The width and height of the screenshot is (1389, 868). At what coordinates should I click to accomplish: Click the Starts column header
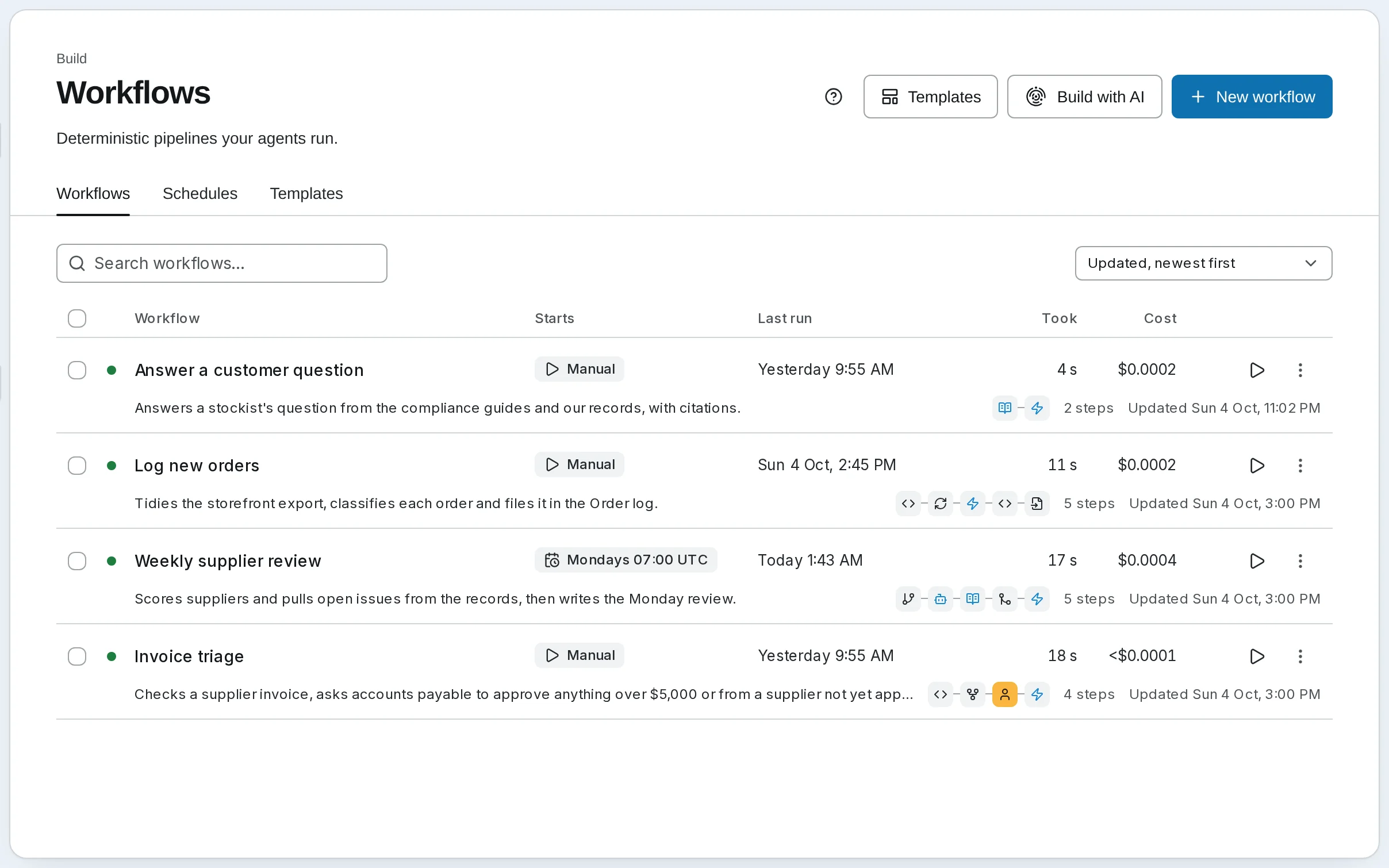554,318
